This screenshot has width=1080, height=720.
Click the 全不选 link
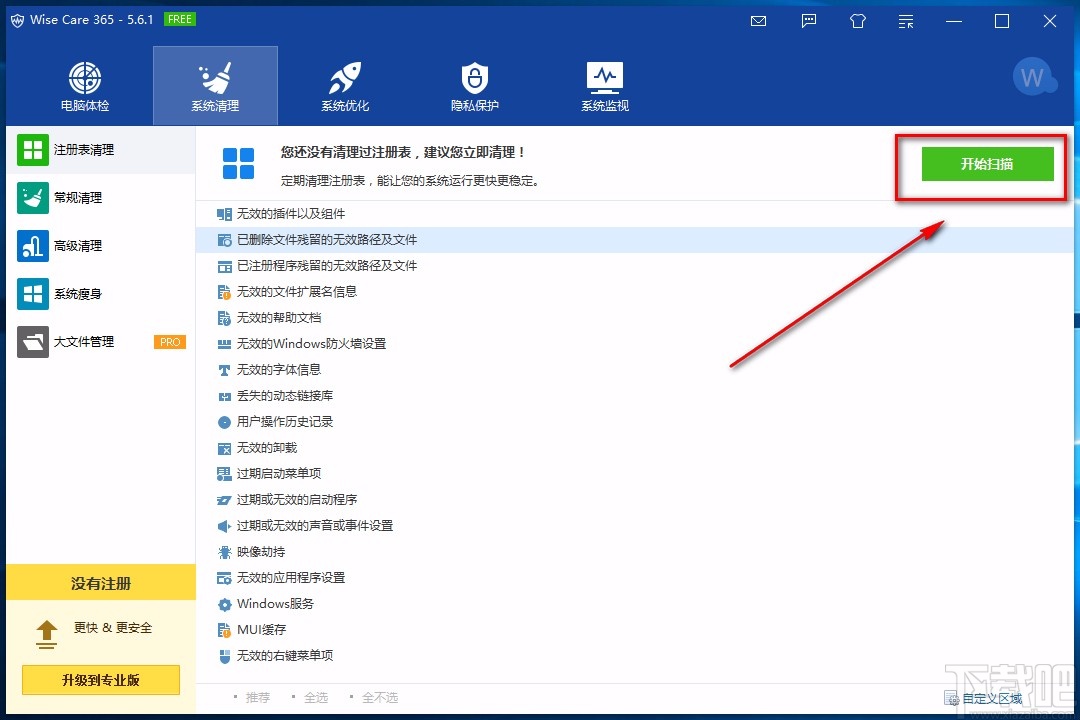point(380,697)
